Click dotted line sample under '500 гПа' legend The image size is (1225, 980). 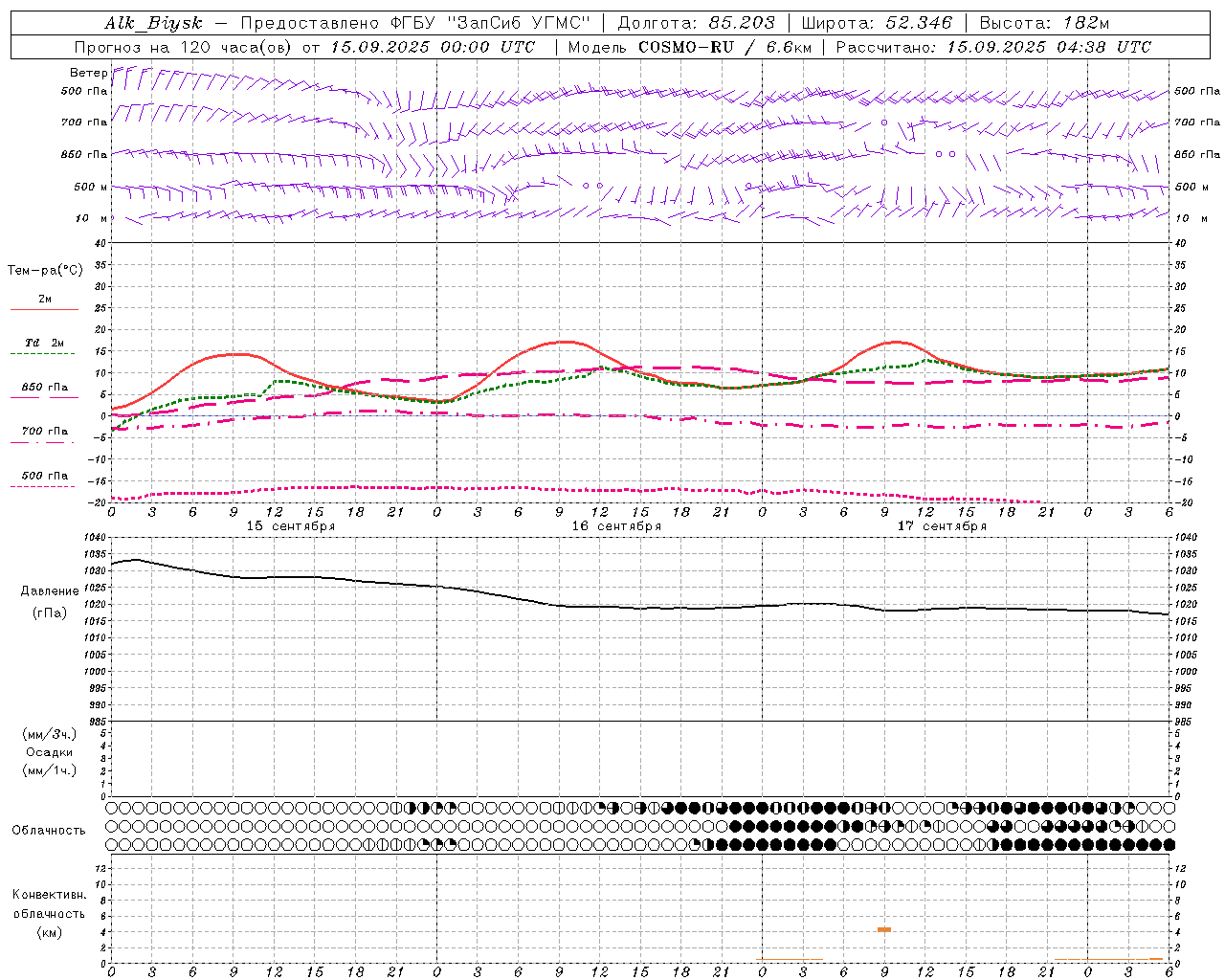pos(42,486)
